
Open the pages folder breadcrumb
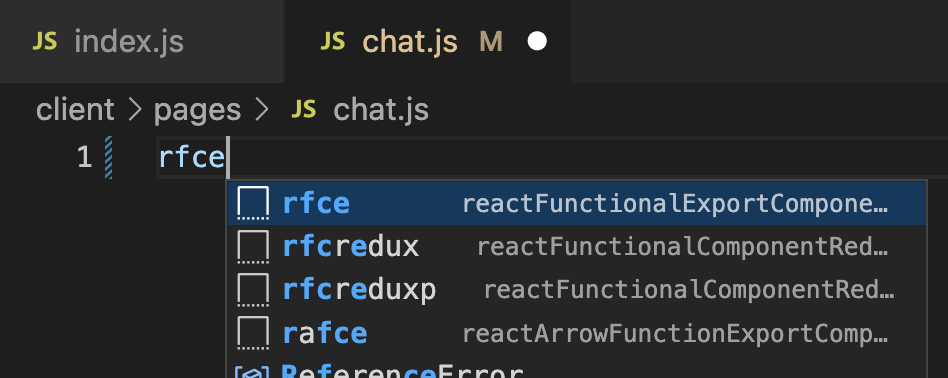[x=197, y=110]
